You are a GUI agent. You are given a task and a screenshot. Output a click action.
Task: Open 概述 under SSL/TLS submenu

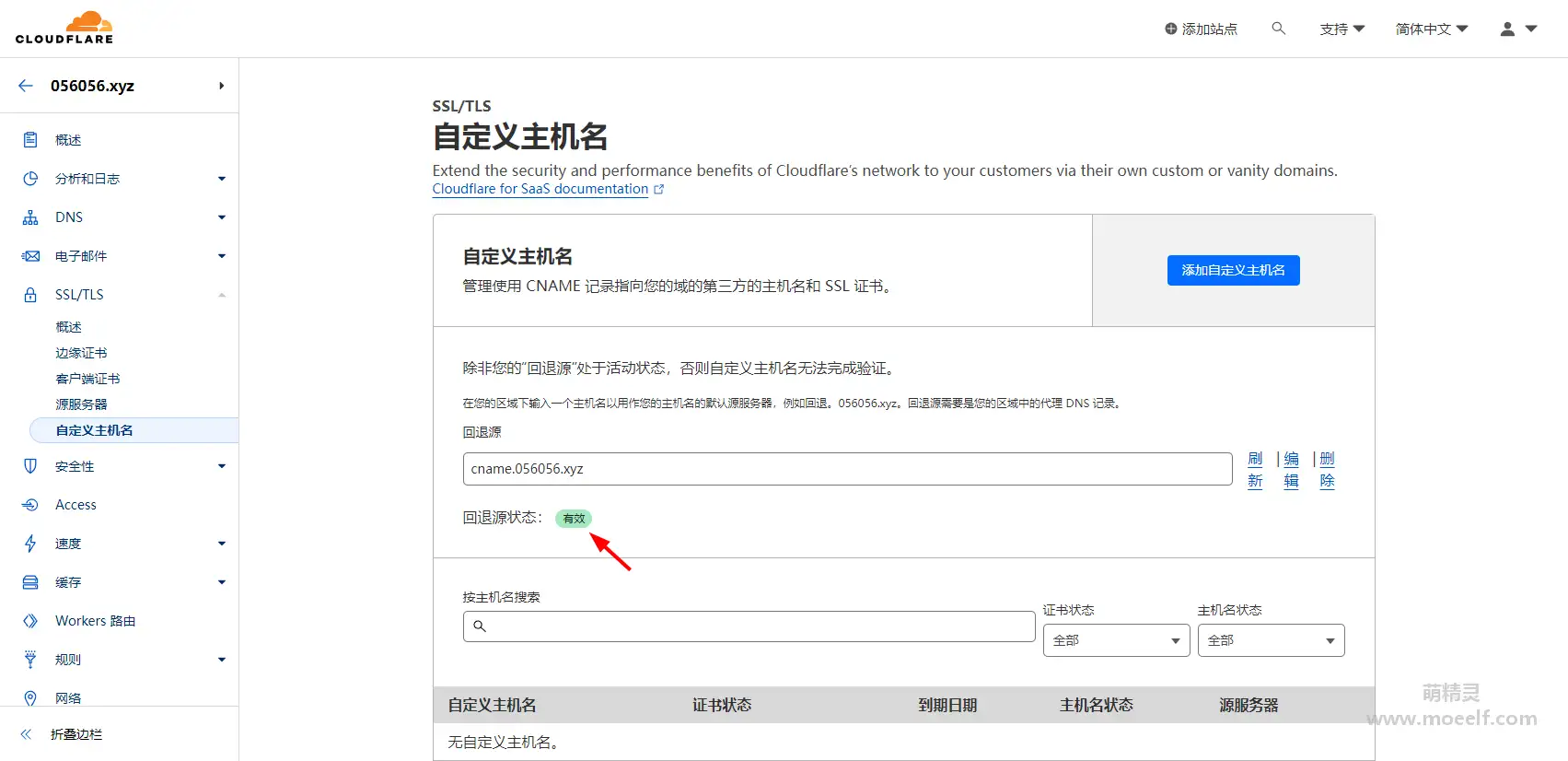(x=68, y=327)
